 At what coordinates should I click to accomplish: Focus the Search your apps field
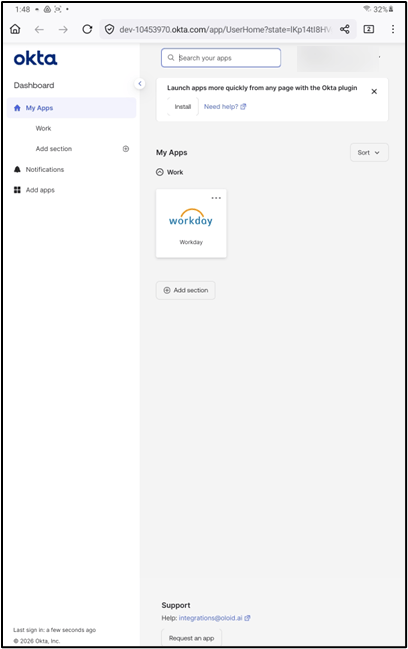pos(221,58)
